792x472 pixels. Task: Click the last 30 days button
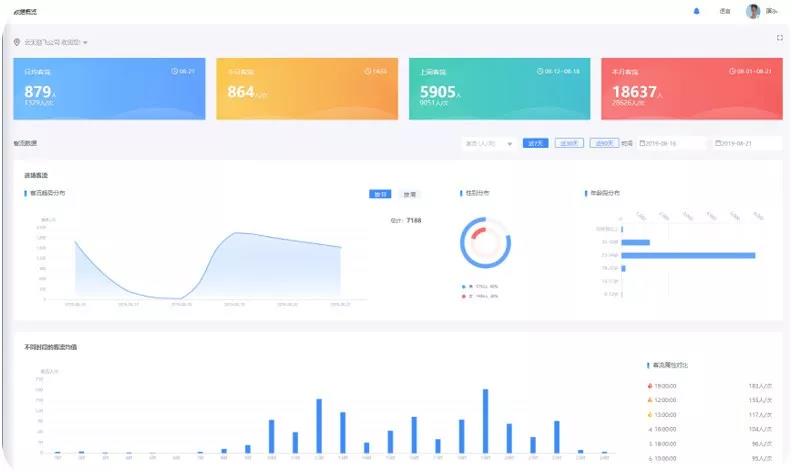pos(569,143)
